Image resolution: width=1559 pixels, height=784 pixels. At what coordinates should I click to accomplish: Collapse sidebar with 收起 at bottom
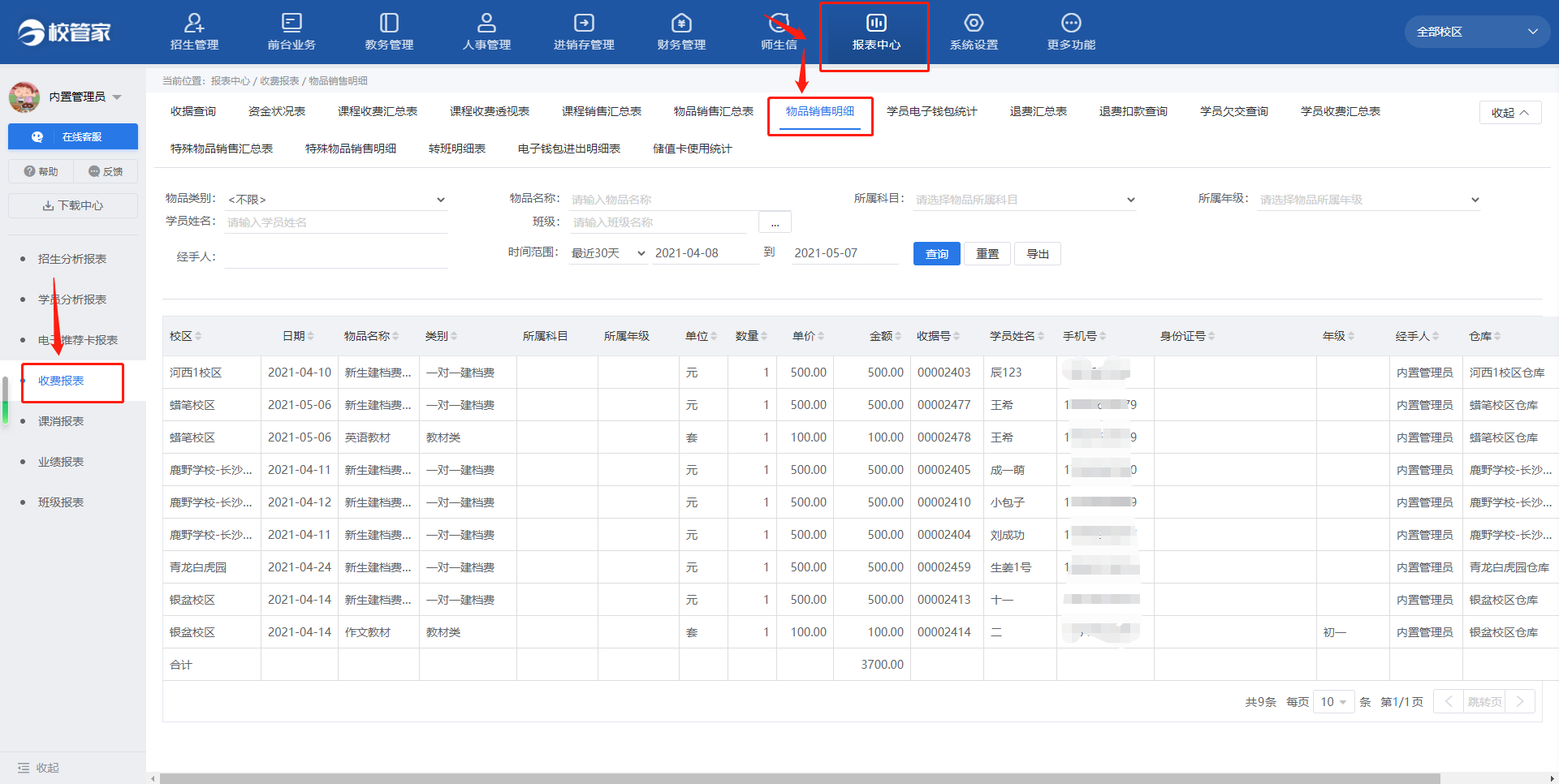38,768
